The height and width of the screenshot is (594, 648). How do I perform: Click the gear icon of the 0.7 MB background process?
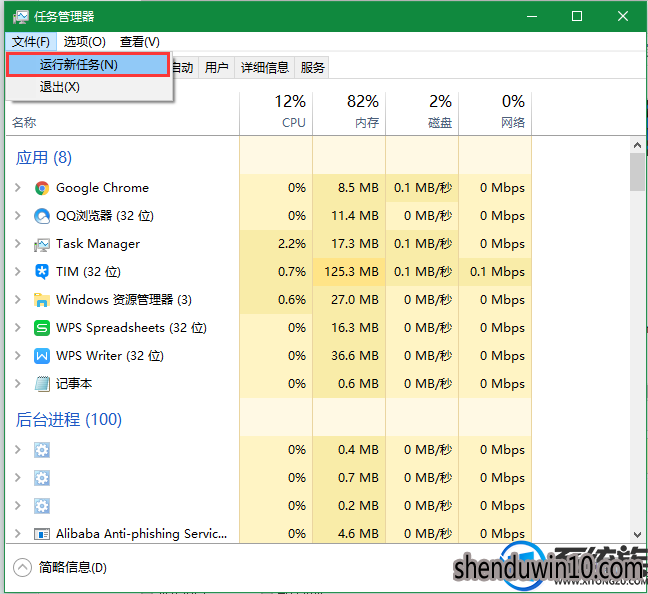tap(42, 478)
